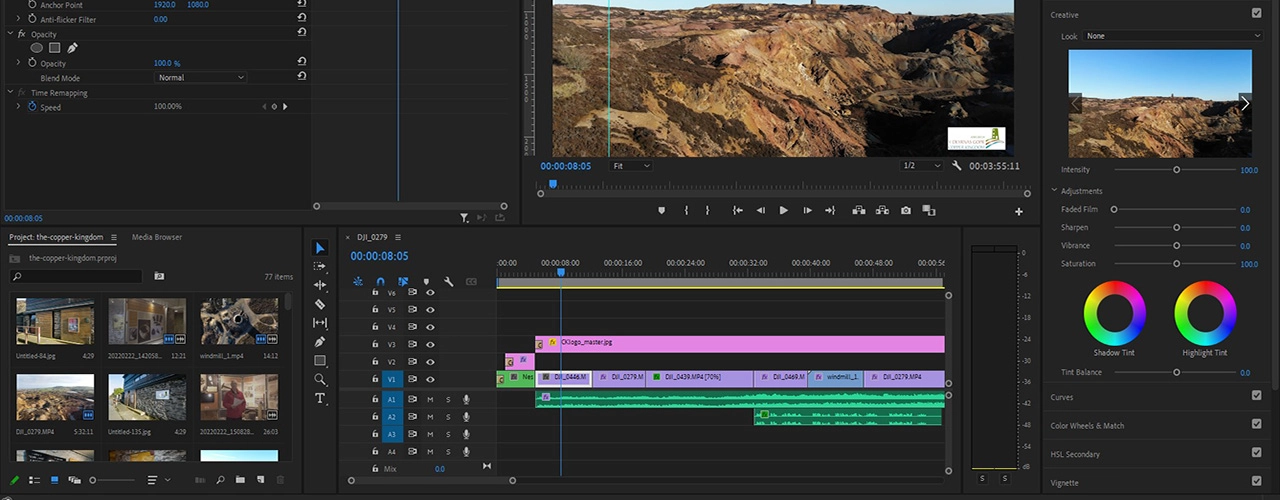
Task: Toggle Linked Selection in timeline
Action: pos(403,282)
